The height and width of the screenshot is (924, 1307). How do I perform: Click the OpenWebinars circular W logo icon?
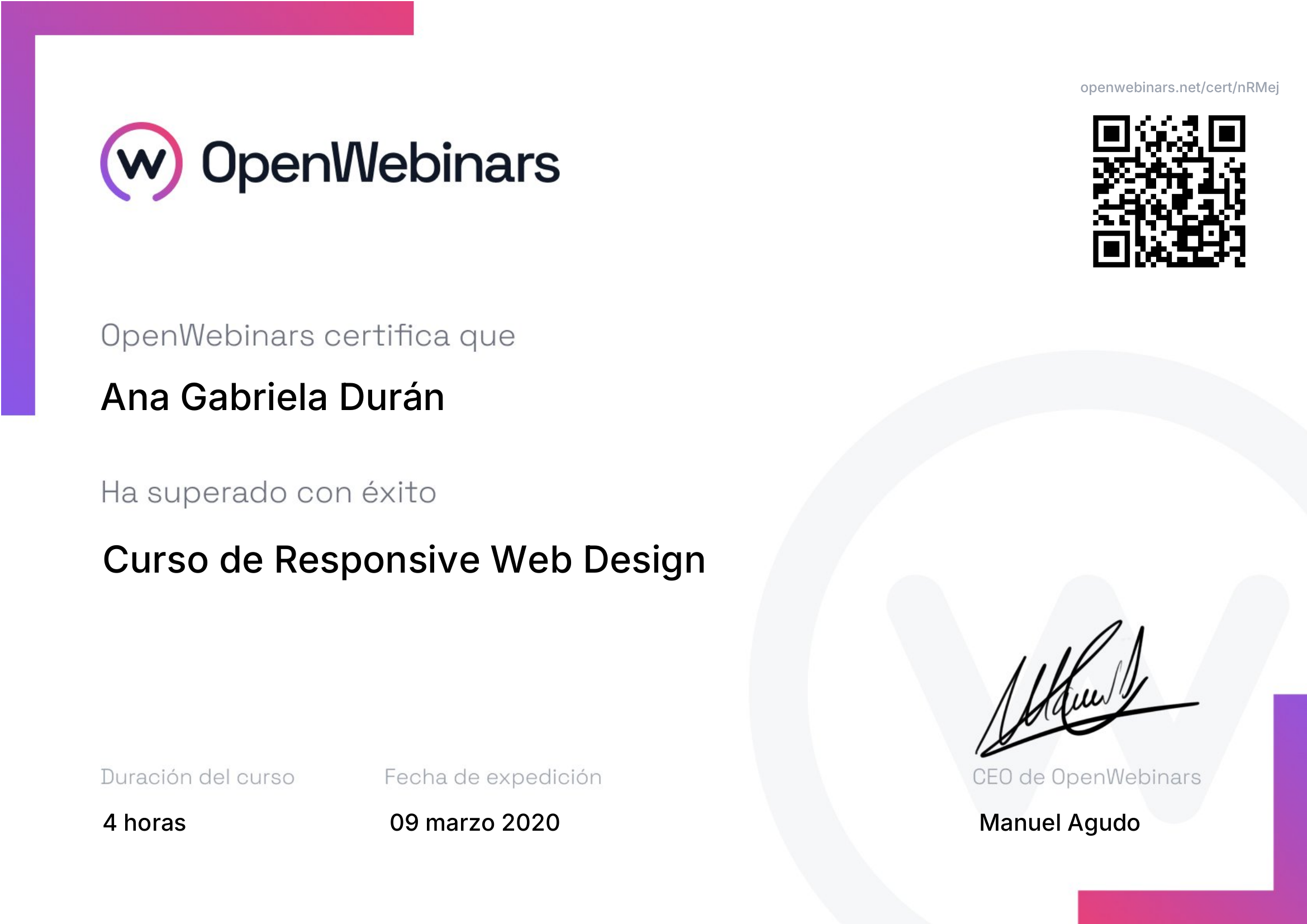142,162
